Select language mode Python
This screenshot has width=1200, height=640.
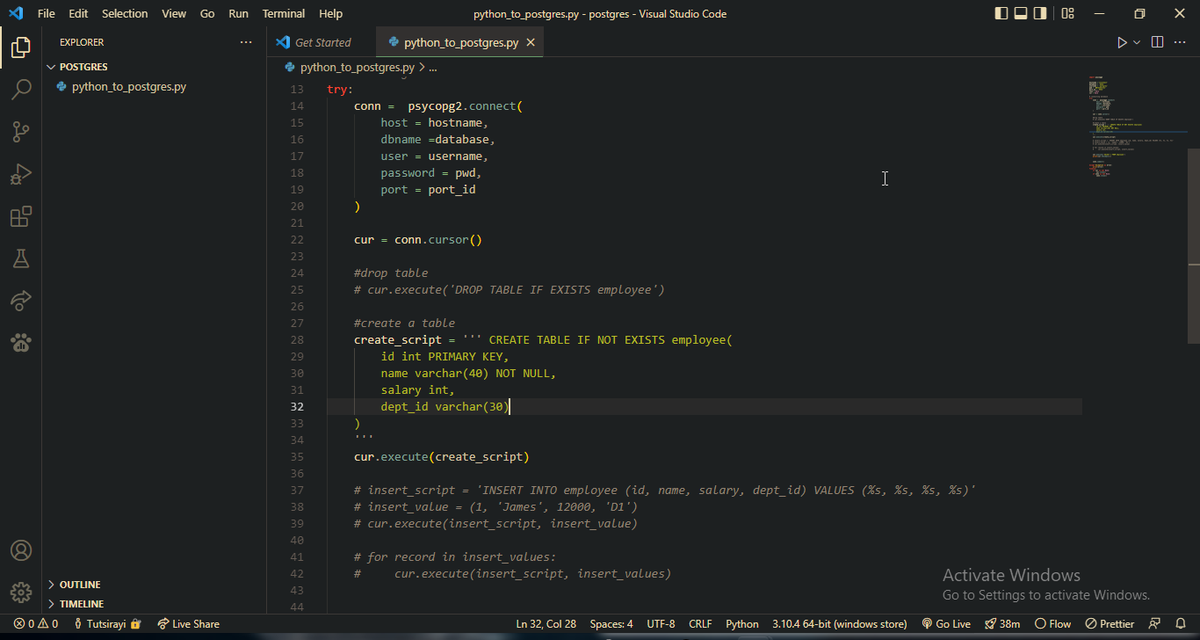tap(742, 624)
